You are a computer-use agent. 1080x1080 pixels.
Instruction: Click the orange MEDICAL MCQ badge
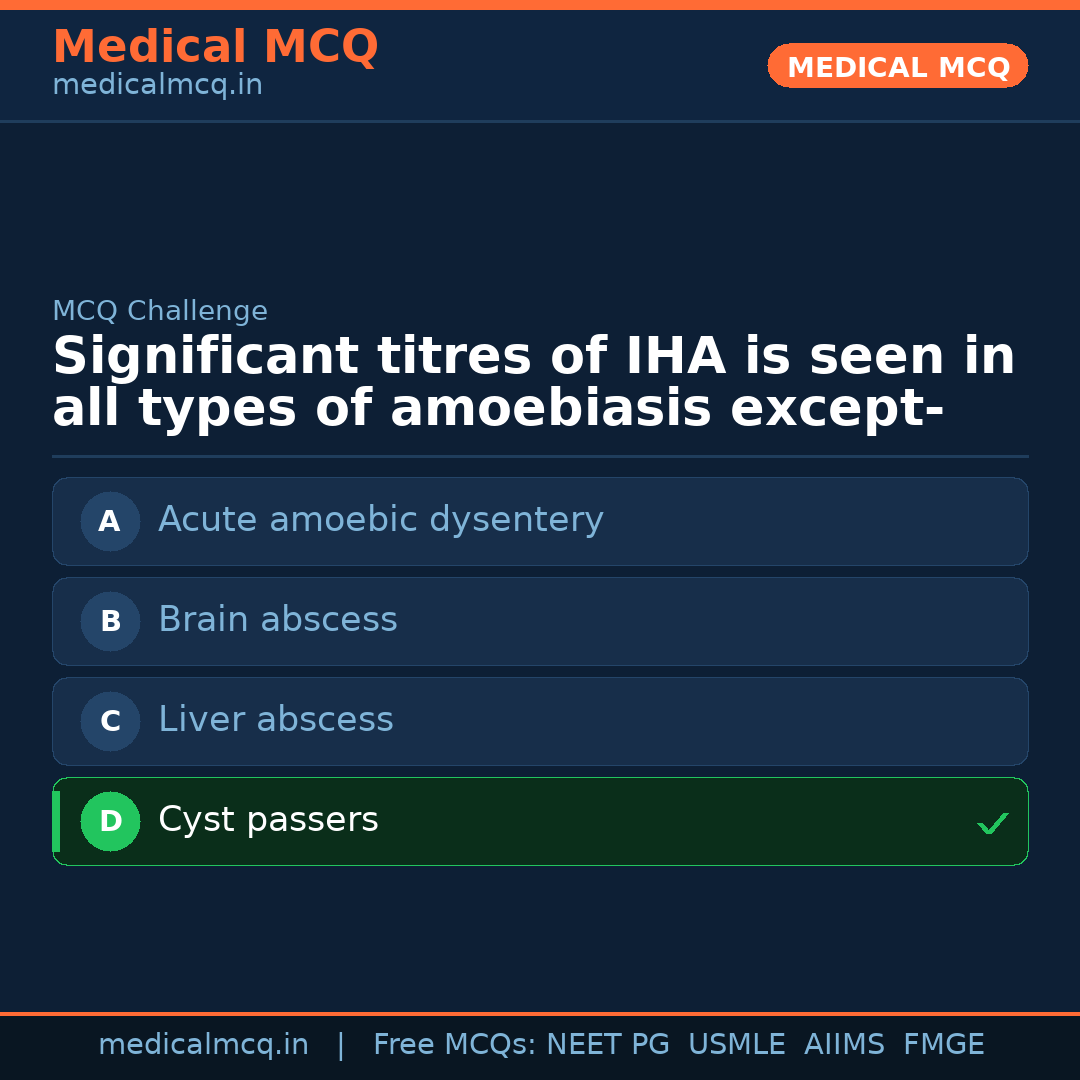click(897, 66)
